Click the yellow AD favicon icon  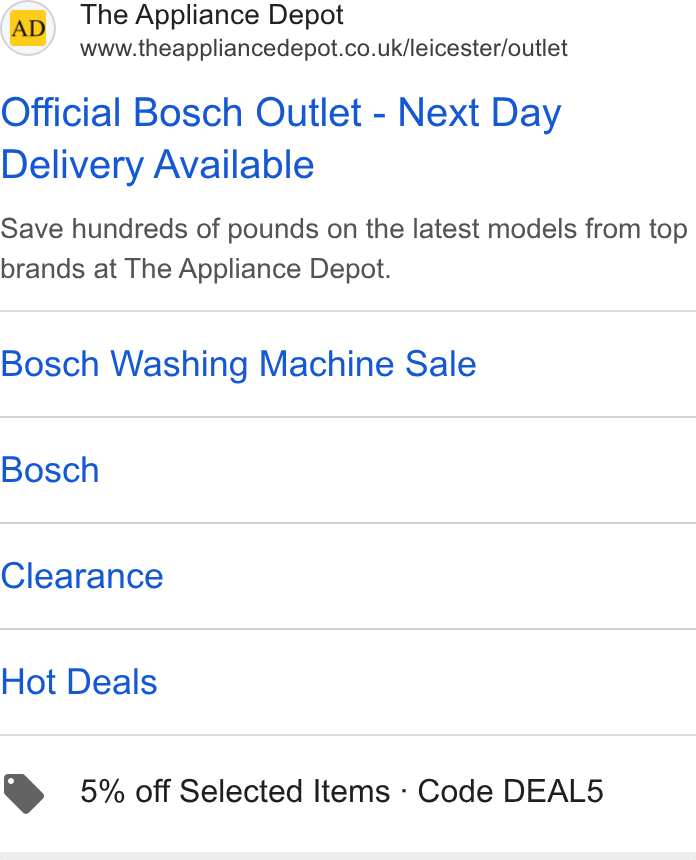click(x=28, y=28)
